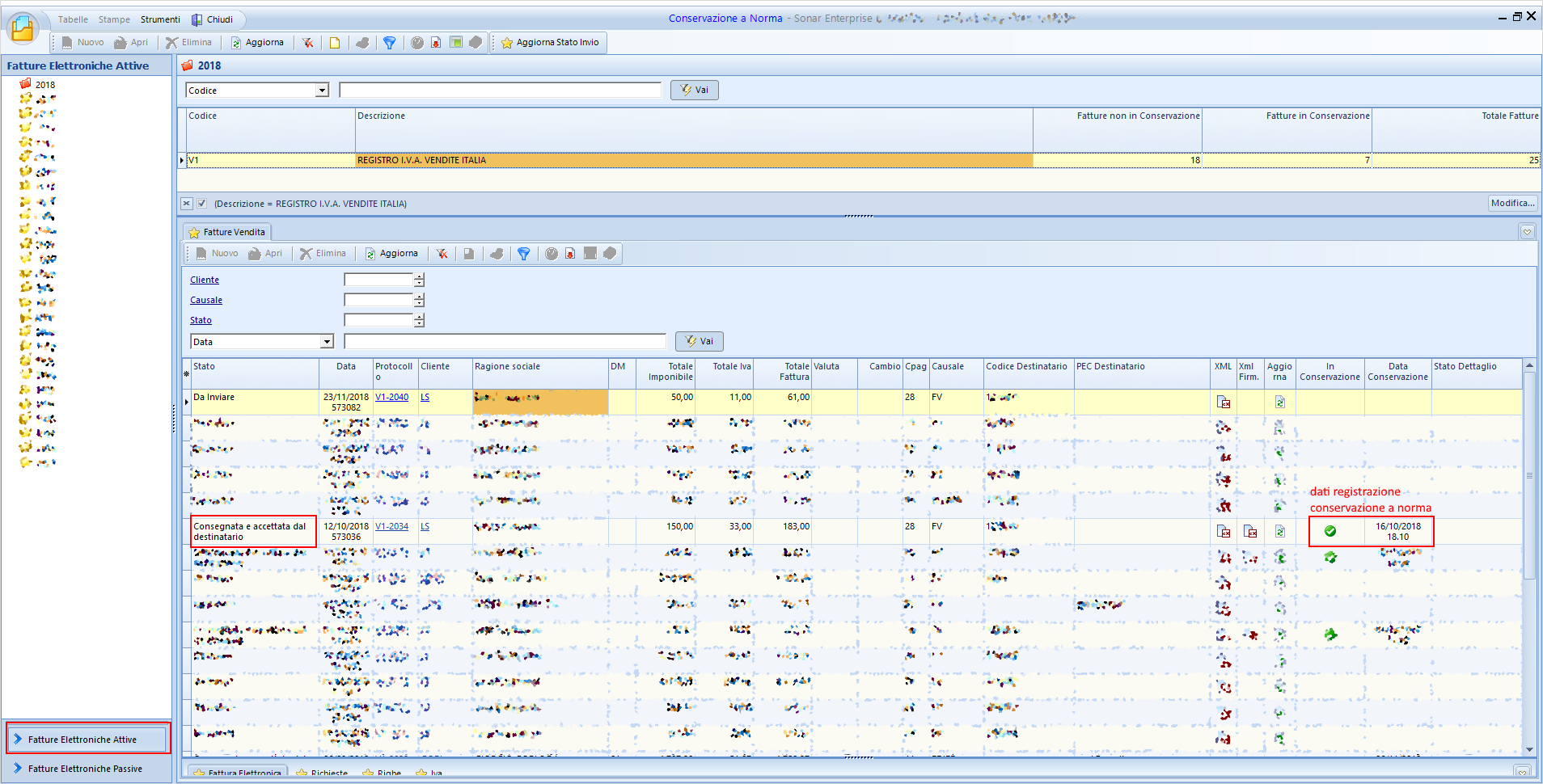Click the Cliente field spinner
Screen dimensions: 1543x784
[x=419, y=280]
